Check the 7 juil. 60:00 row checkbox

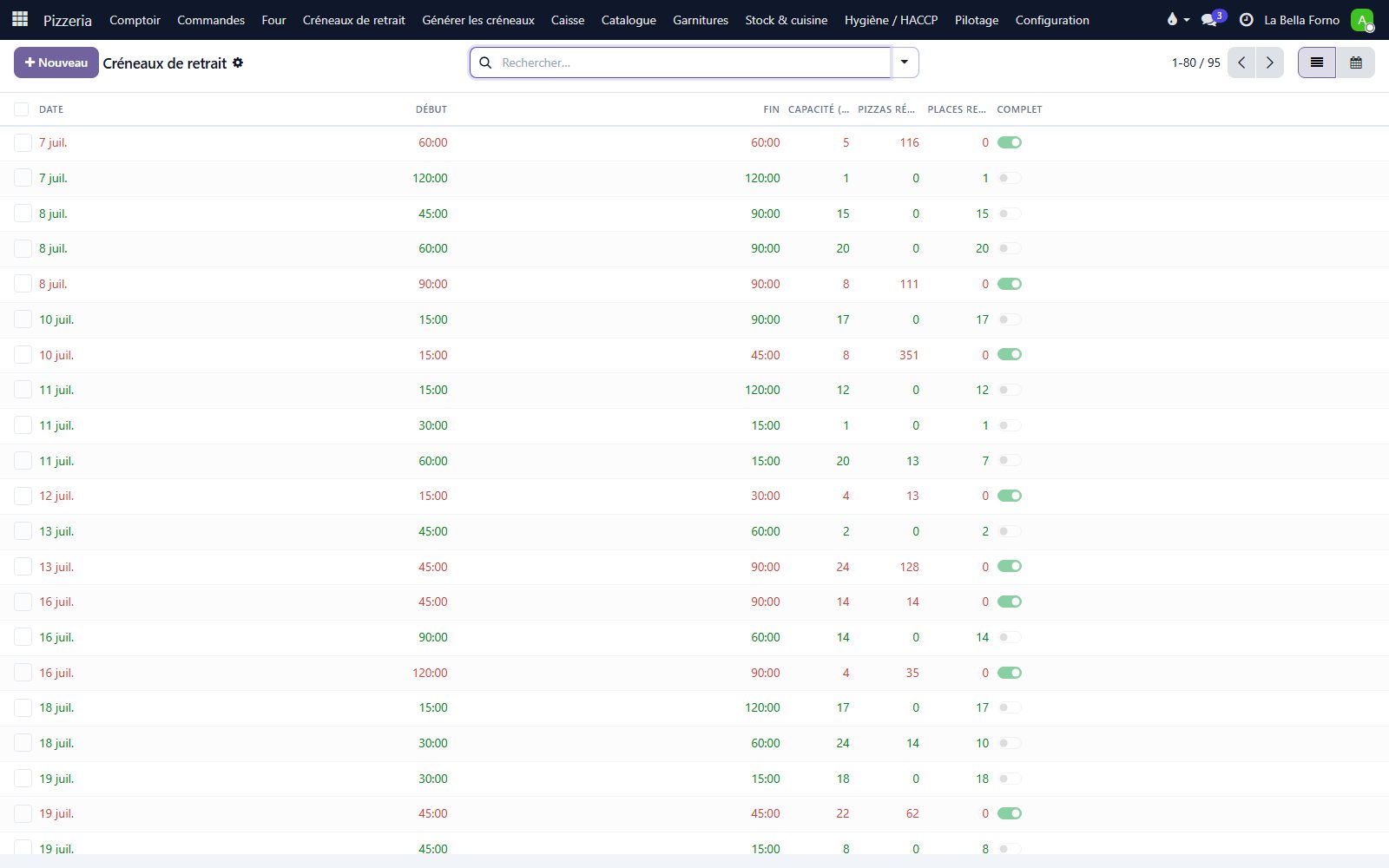click(x=23, y=142)
